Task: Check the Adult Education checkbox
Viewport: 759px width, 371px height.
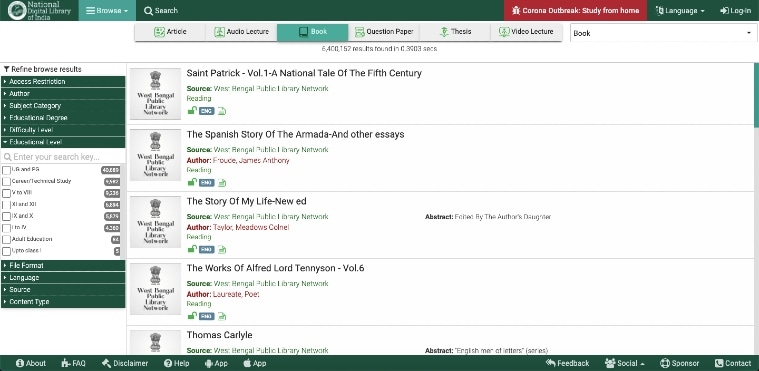Action: [x=6, y=240]
